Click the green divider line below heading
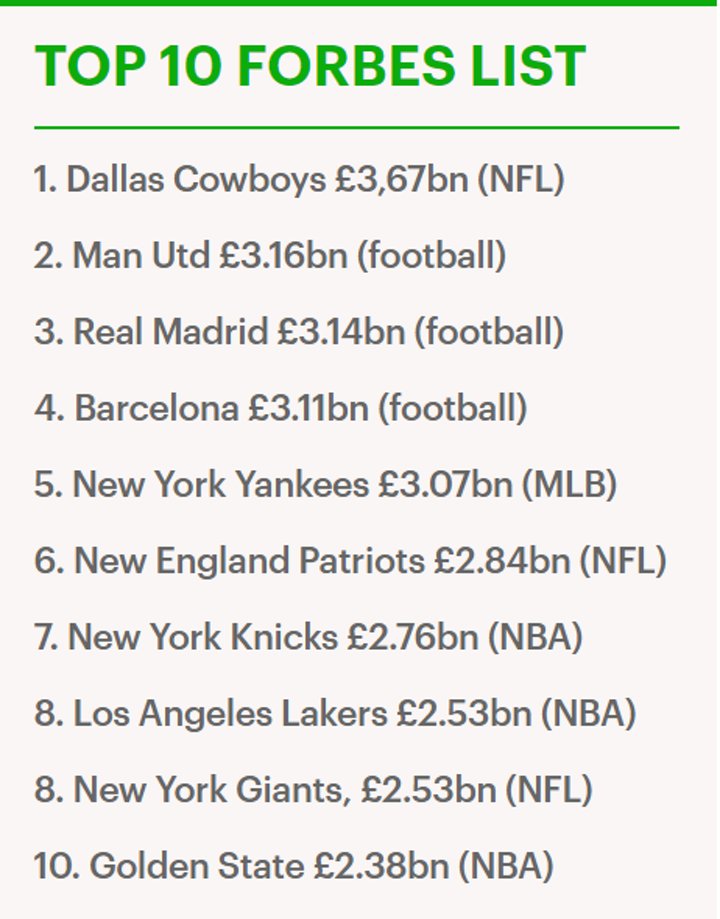Viewport: 720px width, 919px height. [x=356, y=128]
